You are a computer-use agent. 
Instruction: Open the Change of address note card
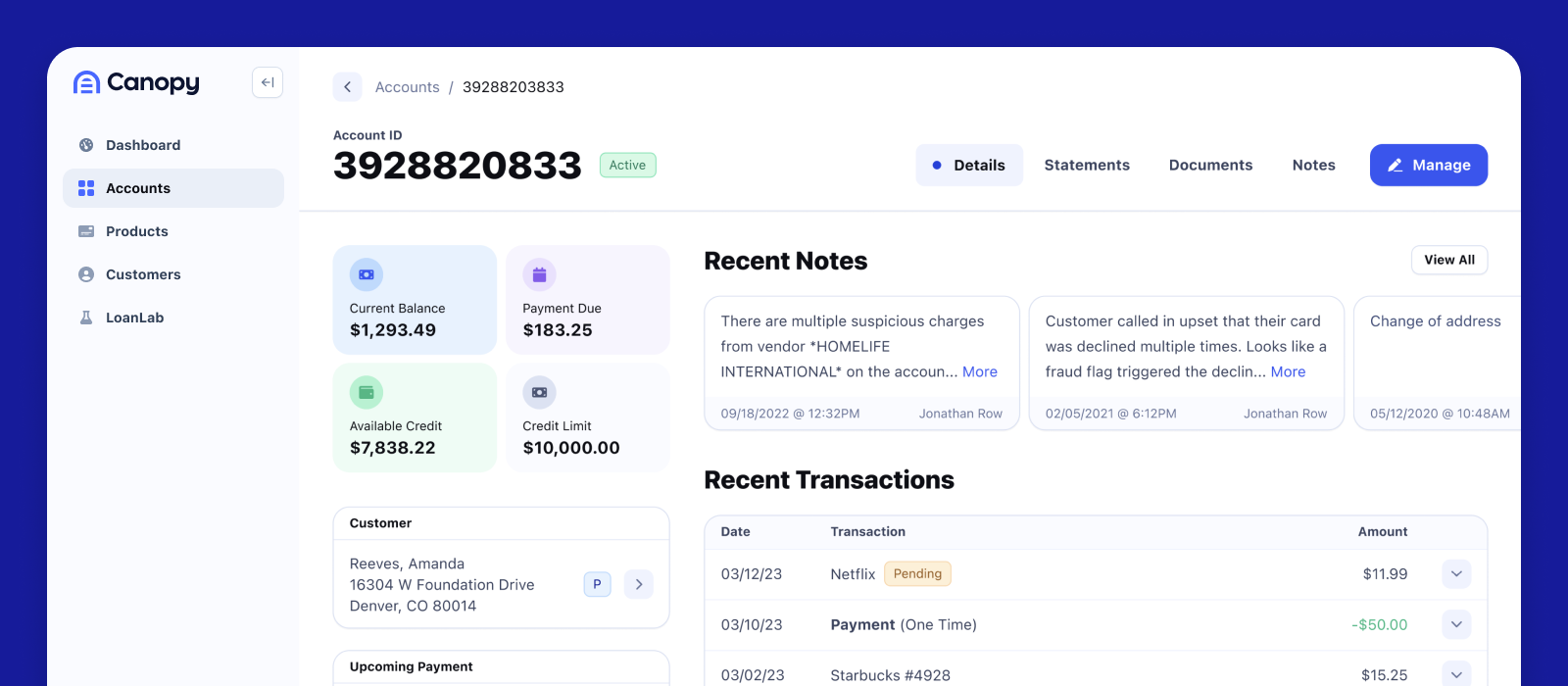pos(1437,364)
